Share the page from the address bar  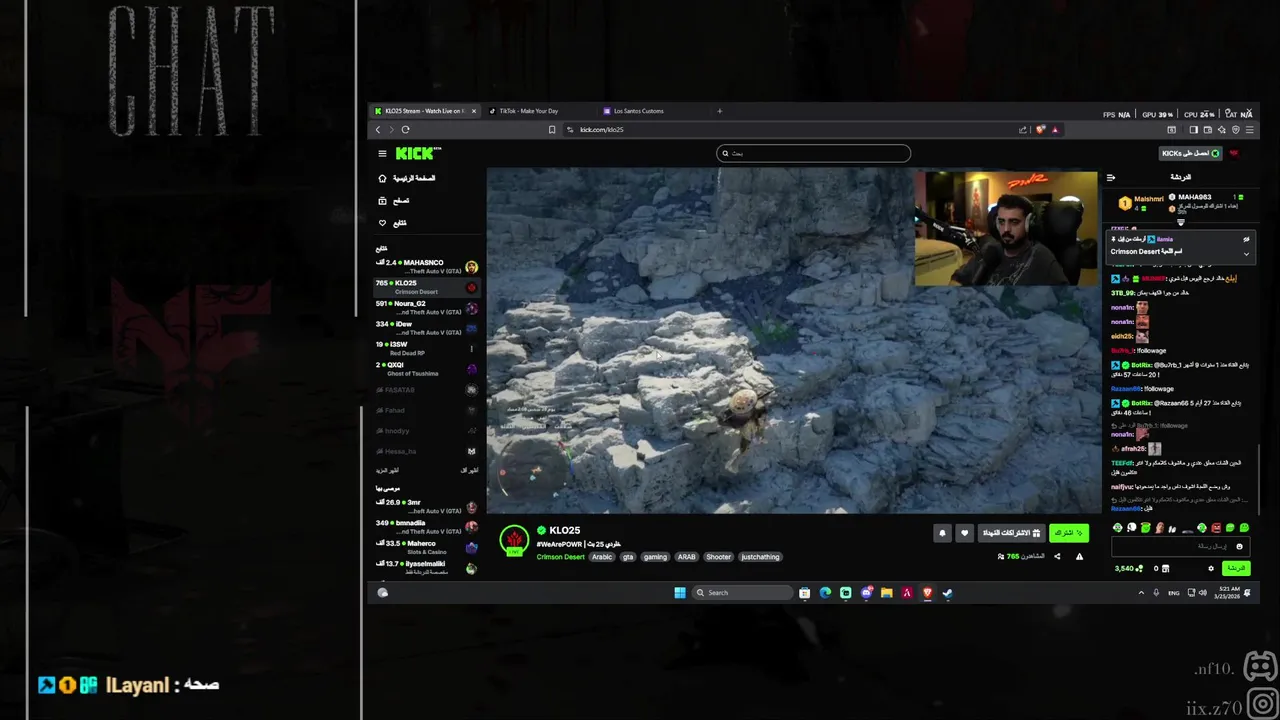(1022, 129)
